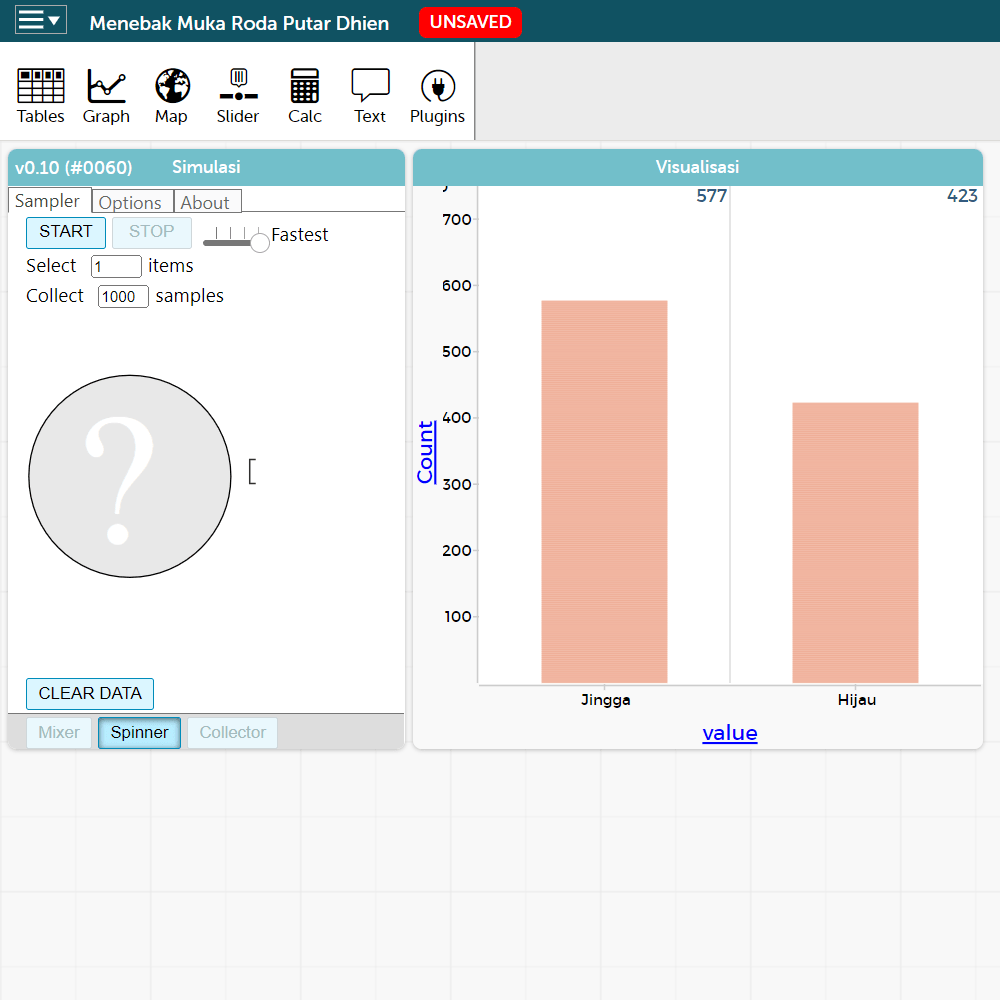Open the Plugins menu
The width and height of the screenshot is (1000, 1000).
point(437,97)
